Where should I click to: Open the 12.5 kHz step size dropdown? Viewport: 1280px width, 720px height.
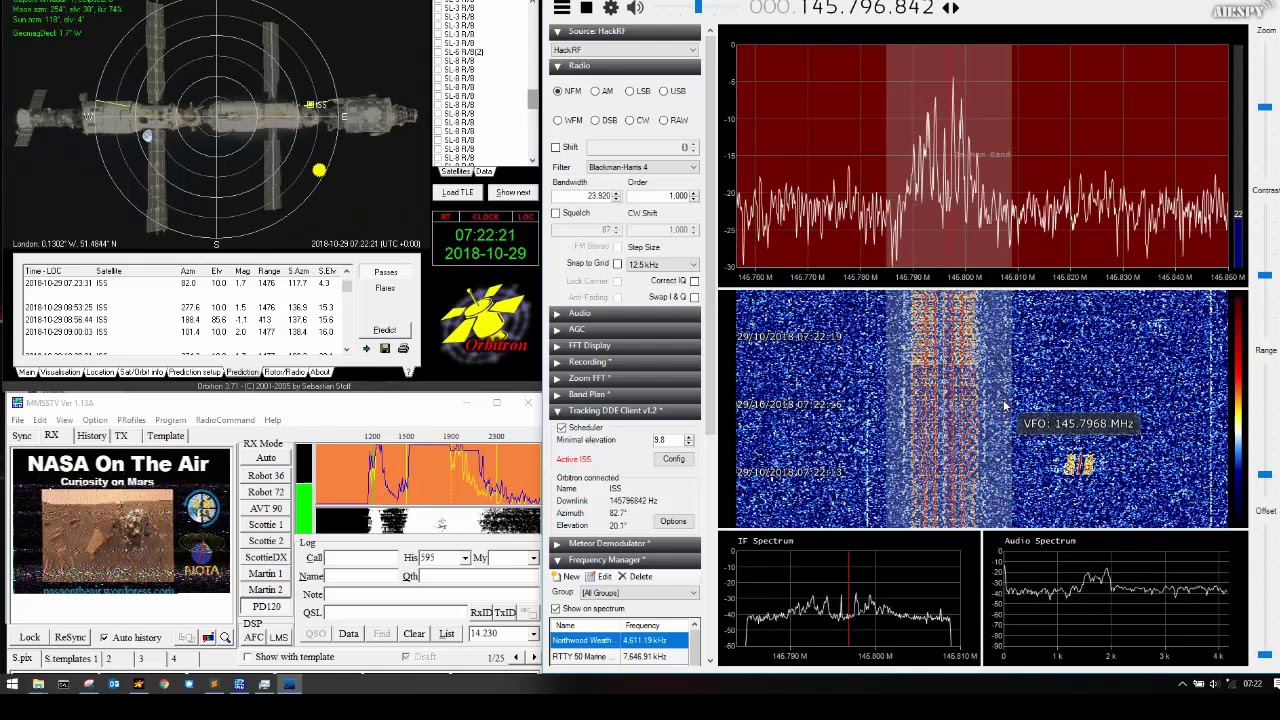point(662,264)
